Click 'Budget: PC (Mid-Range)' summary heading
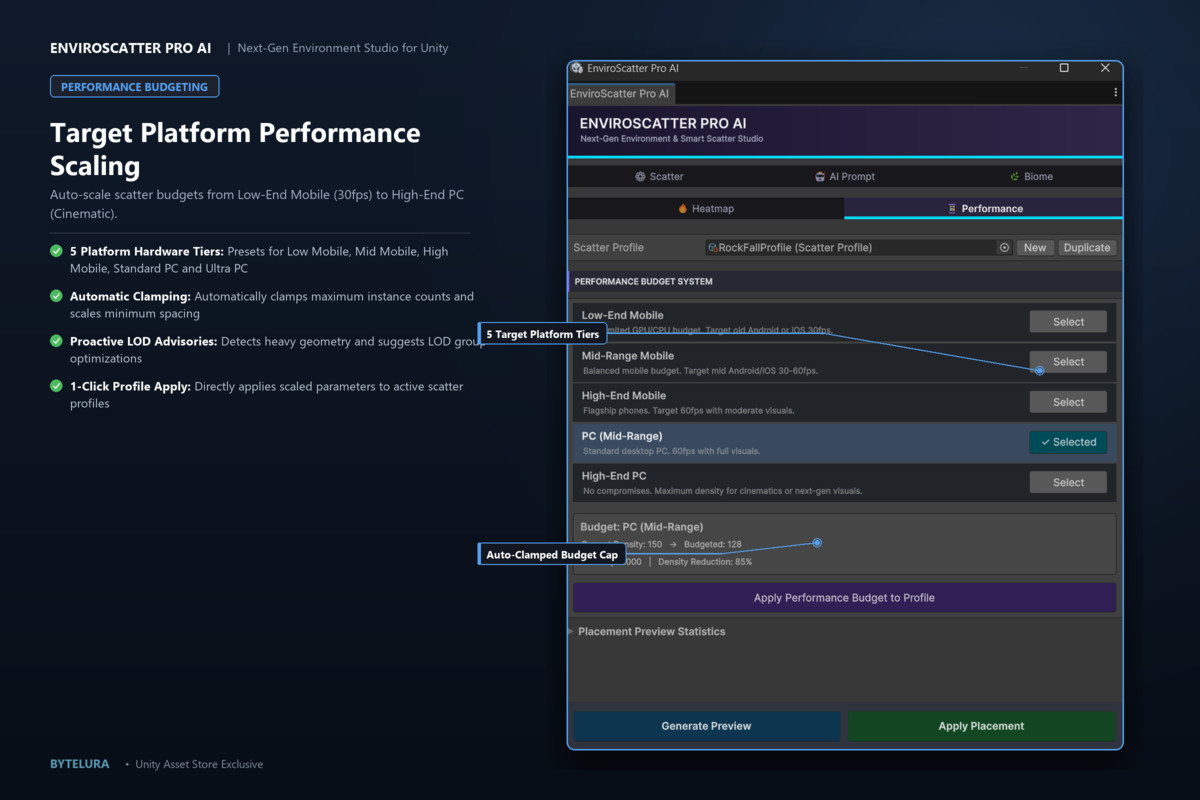 (642, 526)
